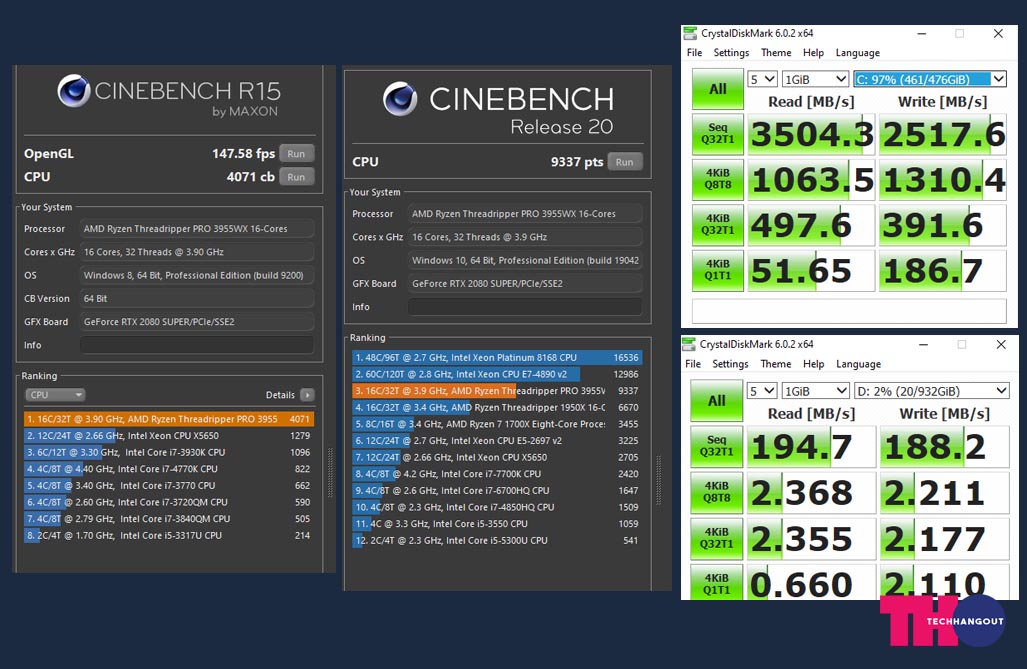Open Language menu in top CrystalDiskMark window
The image size is (1027, 669).
click(857, 52)
